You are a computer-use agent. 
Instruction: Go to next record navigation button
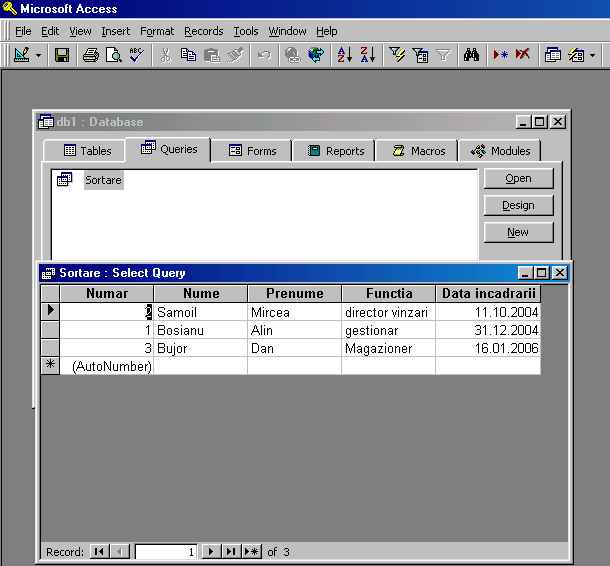(x=211, y=551)
